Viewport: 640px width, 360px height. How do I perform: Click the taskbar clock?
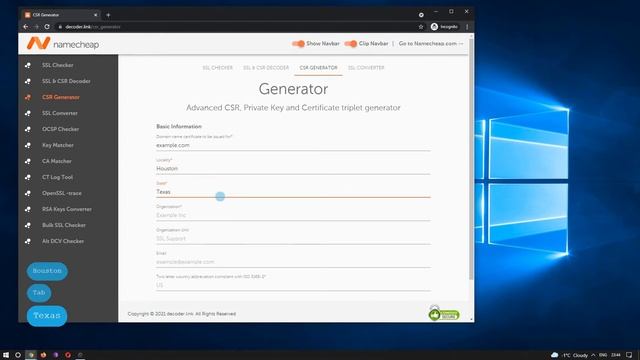click(x=616, y=355)
